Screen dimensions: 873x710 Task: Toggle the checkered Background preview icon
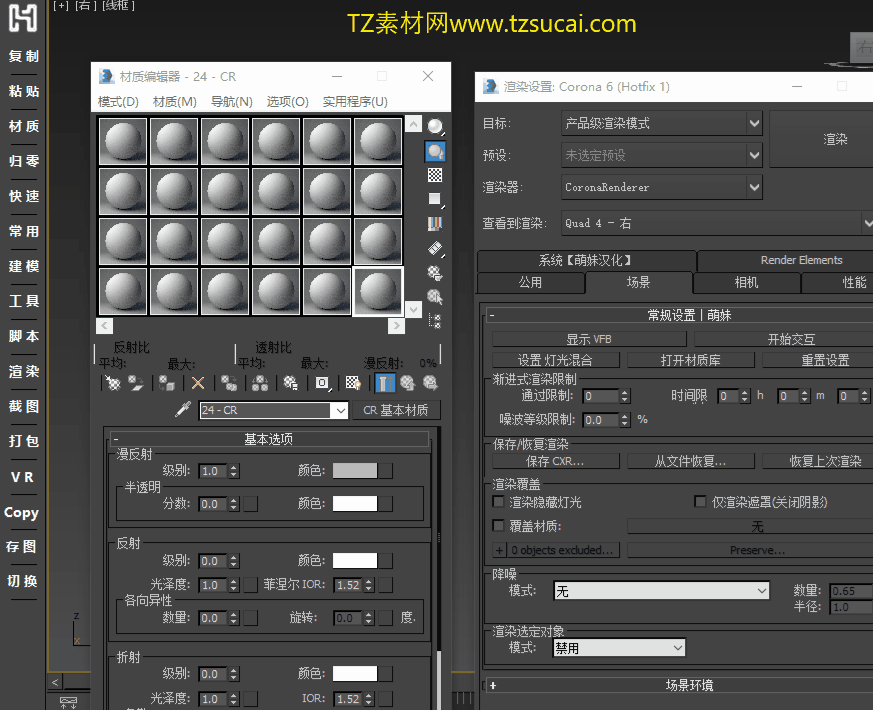tap(435, 175)
